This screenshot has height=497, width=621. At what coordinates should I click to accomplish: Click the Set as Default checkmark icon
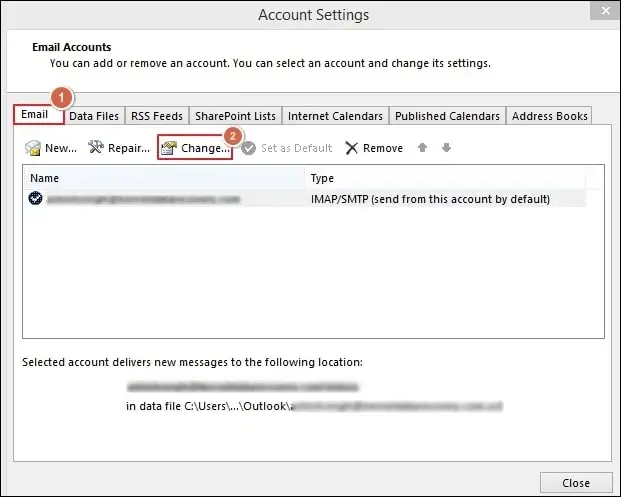point(249,148)
